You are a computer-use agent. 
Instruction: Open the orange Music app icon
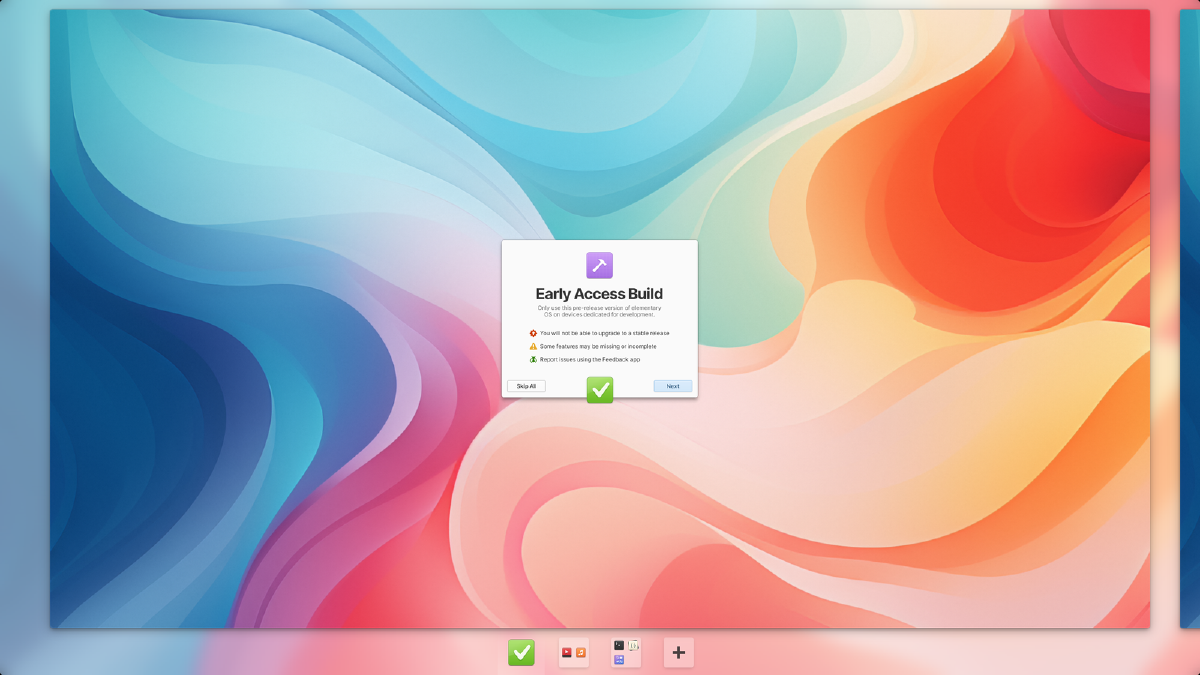point(580,651)
